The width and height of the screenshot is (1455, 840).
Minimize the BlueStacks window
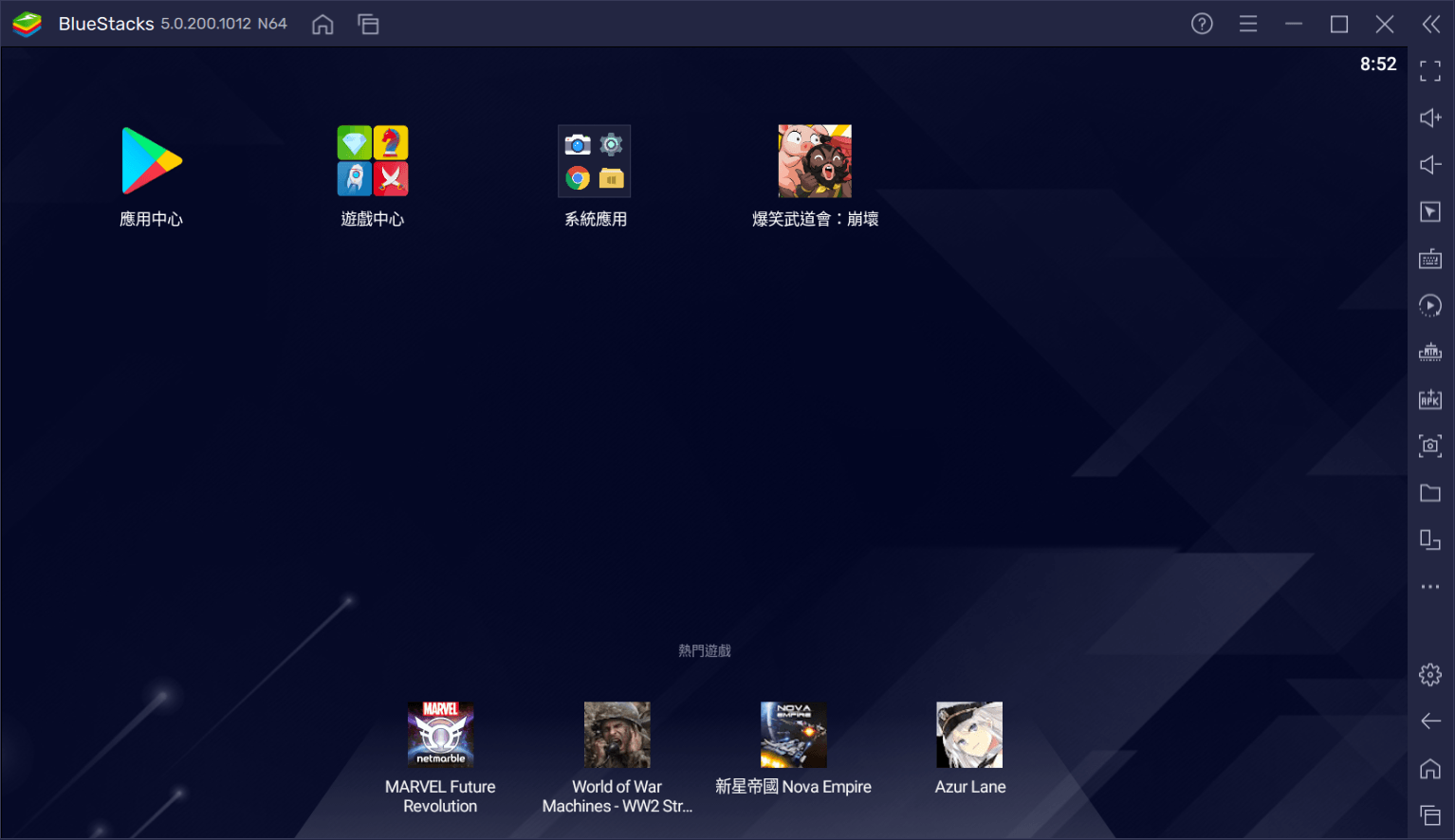(1294, 24)
